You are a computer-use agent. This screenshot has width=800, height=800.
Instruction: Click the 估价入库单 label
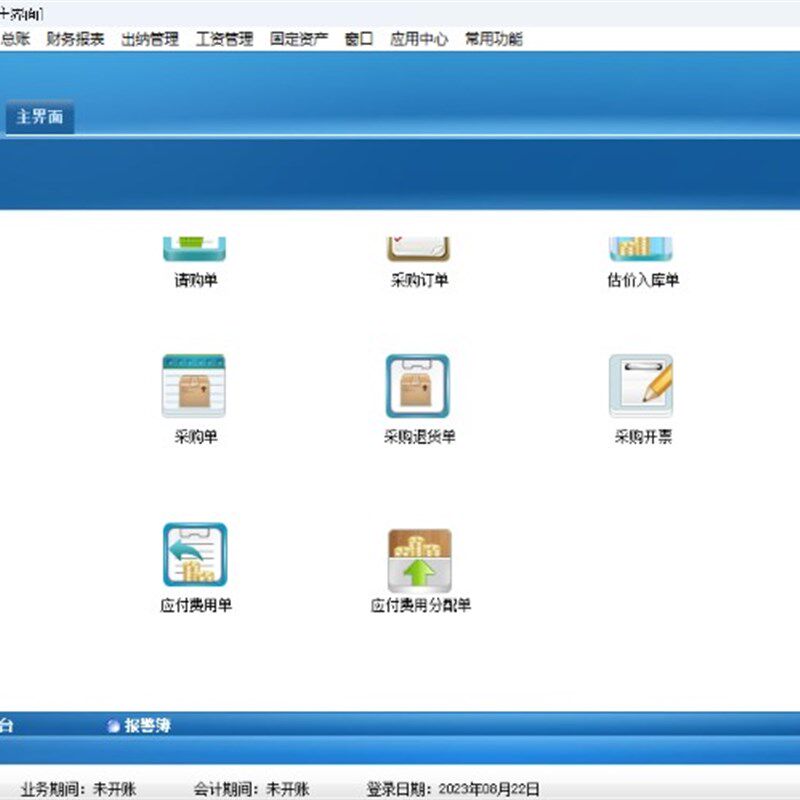[643, 280]
